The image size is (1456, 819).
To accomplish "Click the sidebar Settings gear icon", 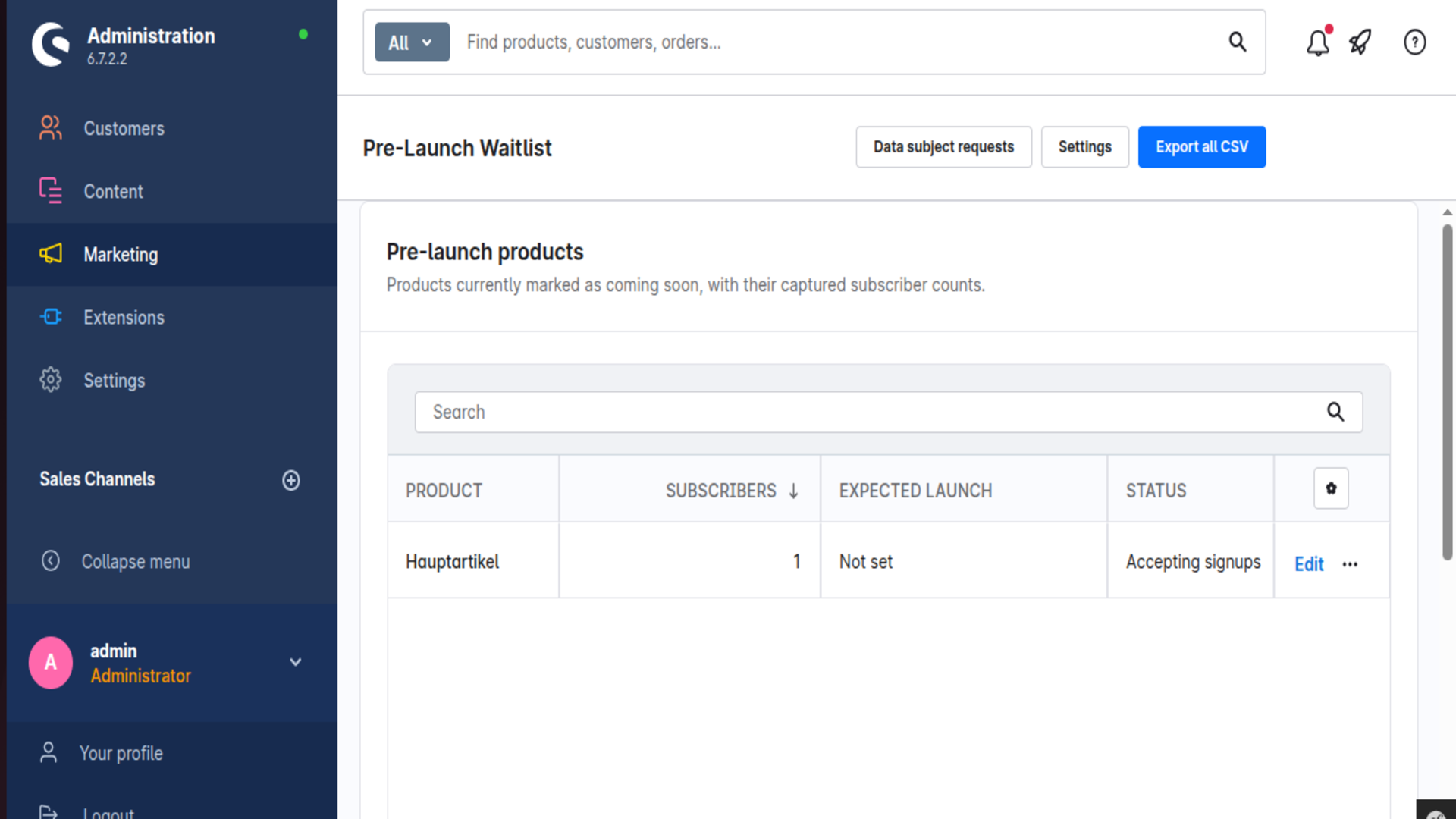I will 51,379.
